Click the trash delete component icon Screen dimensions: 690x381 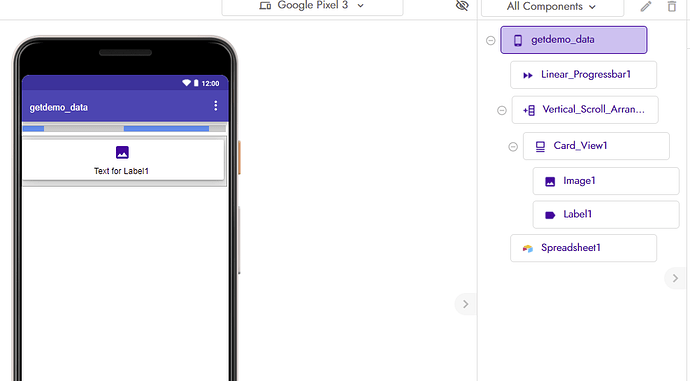[x=672, y=6]
